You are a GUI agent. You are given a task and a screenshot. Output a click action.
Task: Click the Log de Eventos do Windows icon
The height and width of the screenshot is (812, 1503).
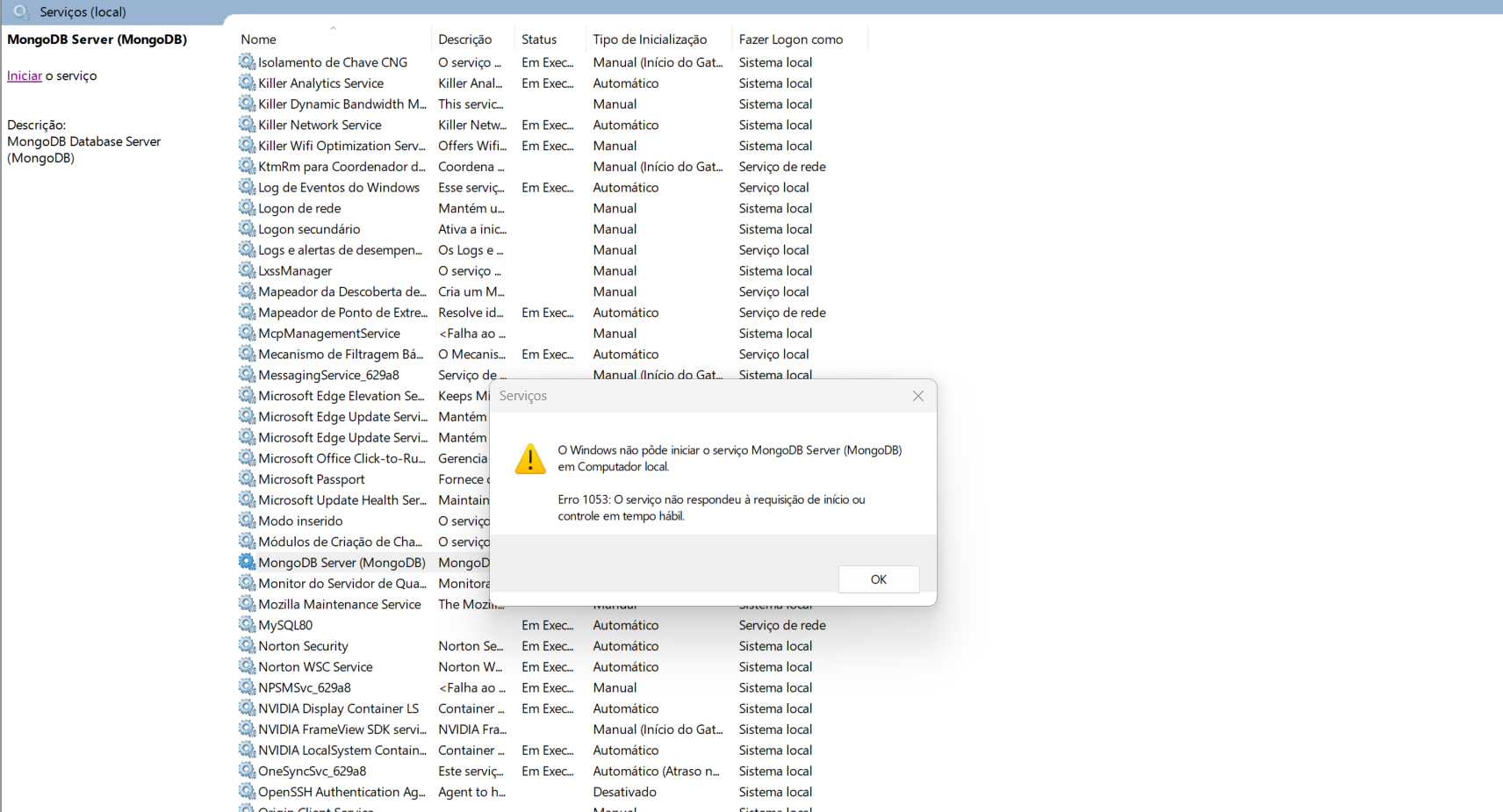[x=247, y=187]
